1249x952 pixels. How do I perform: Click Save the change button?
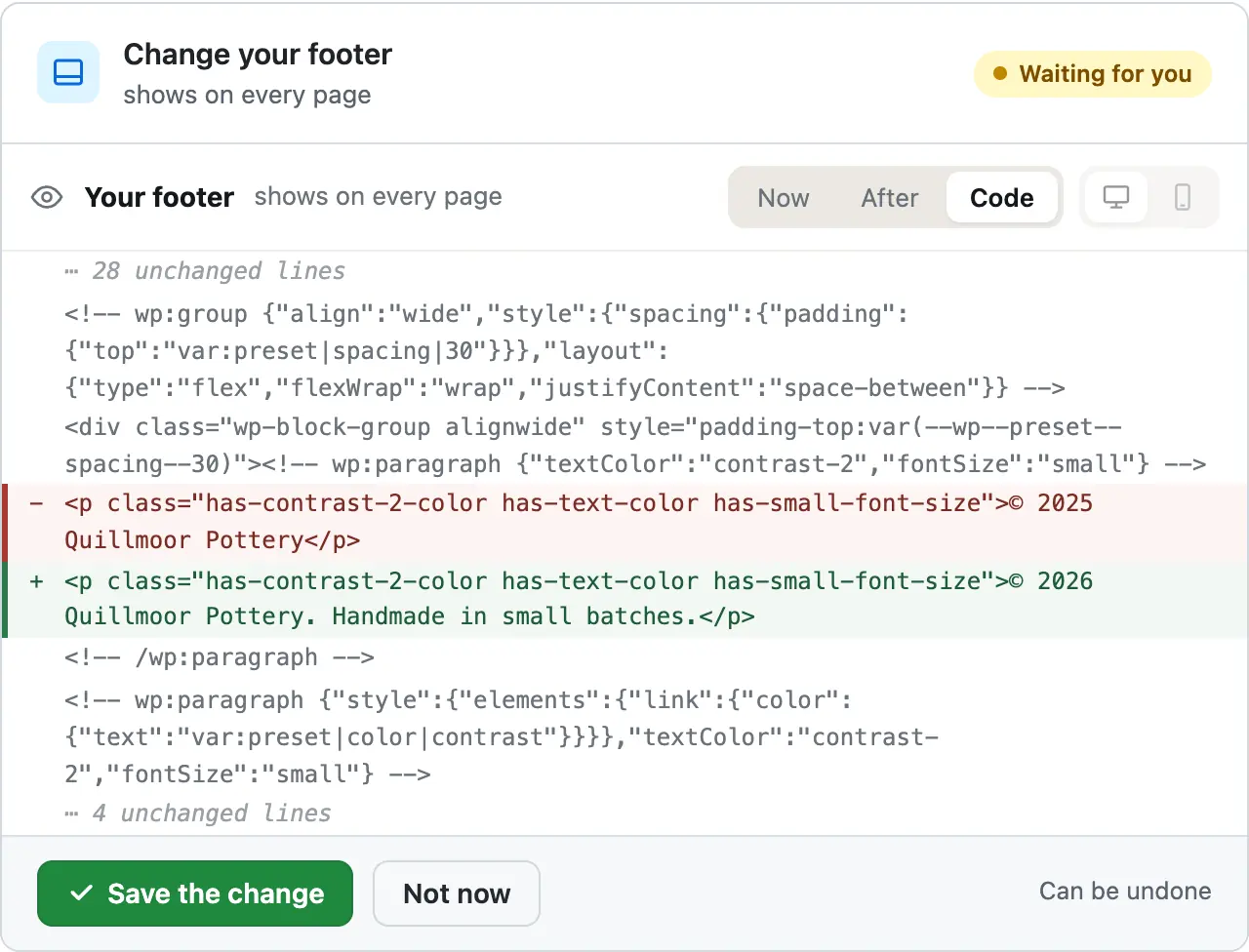(195, 893)
